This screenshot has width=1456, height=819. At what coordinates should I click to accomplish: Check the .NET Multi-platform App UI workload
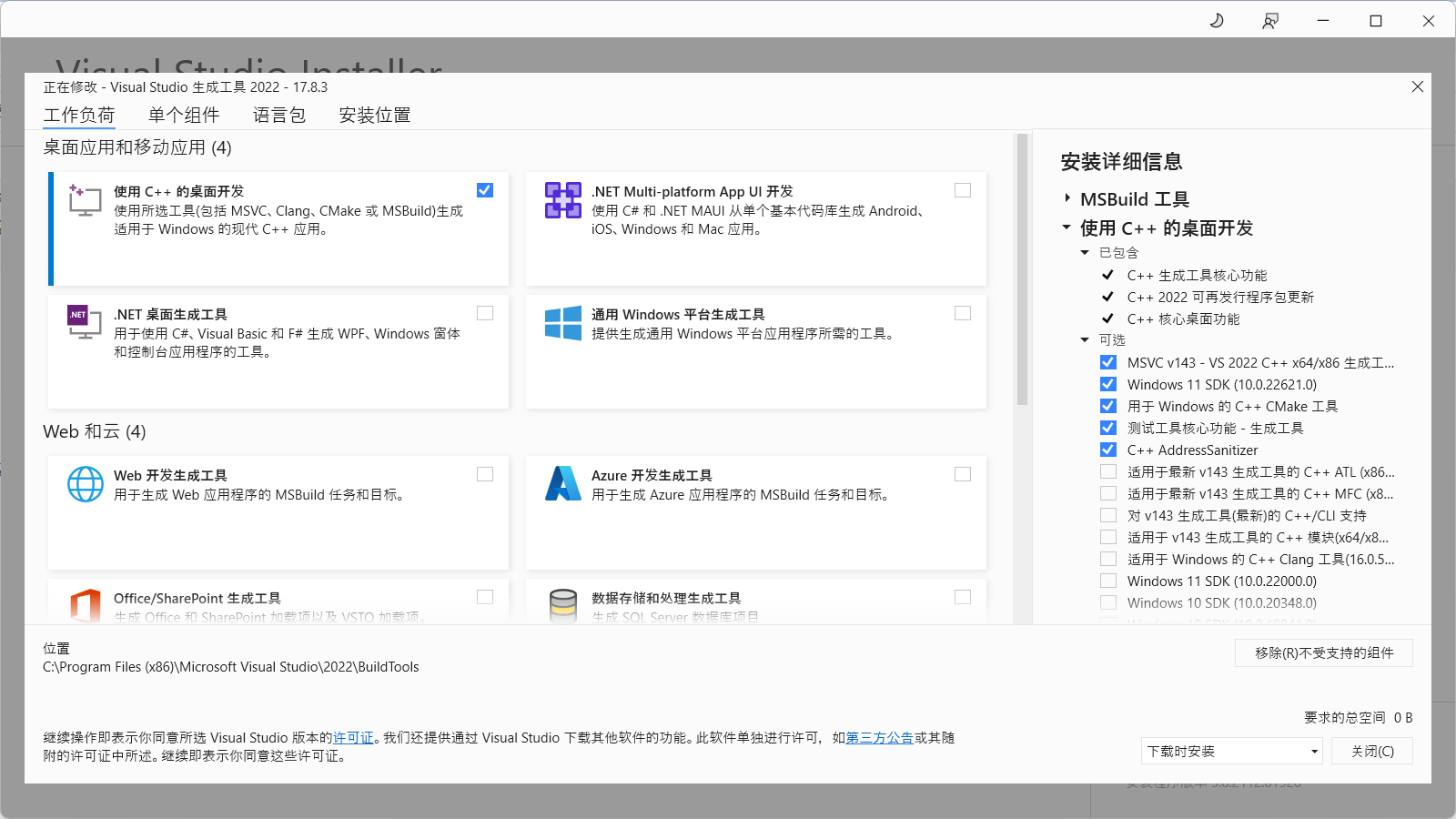click(x=963, y=190)
